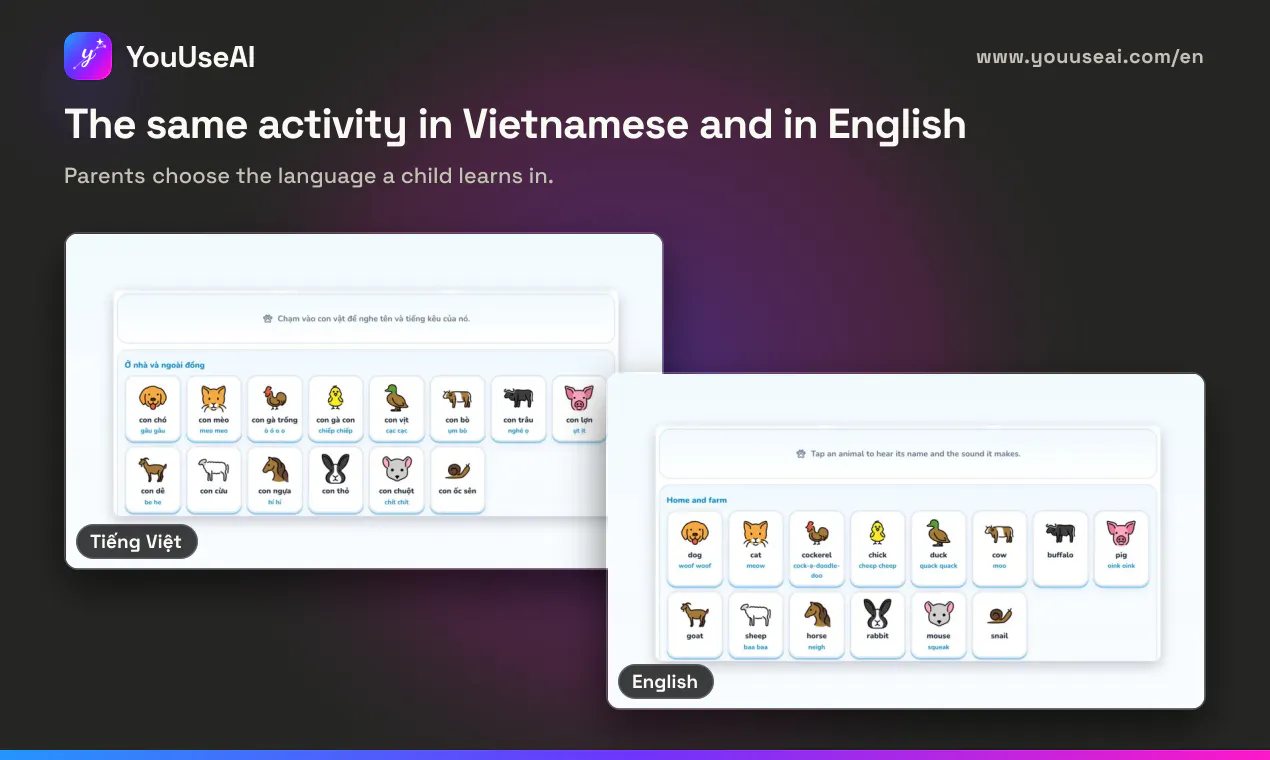Click the 'Home and farm' heading
The width and height of the screenshot is (1270, 760).
point(697,500)
